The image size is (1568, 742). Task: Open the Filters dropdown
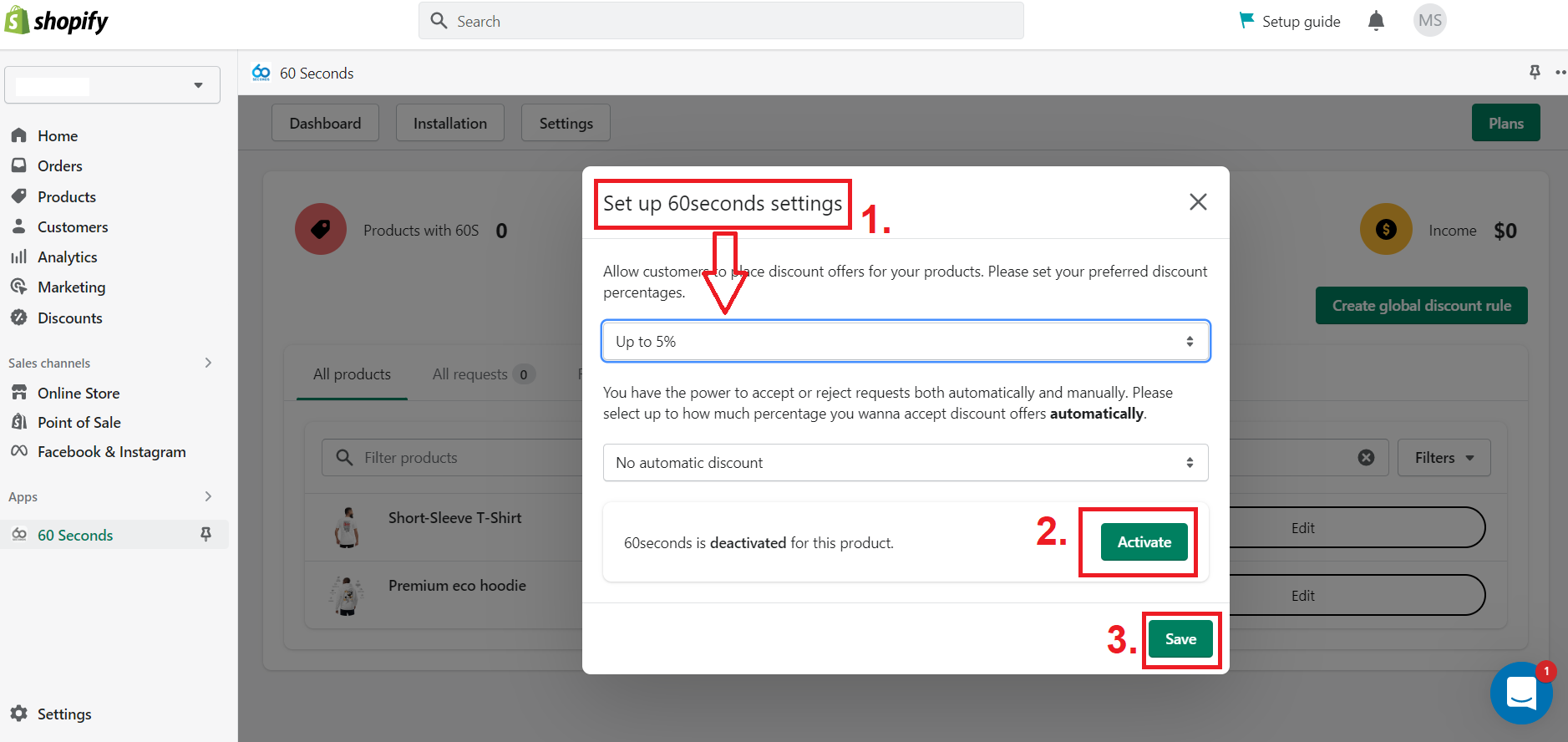click(1444, 457)
